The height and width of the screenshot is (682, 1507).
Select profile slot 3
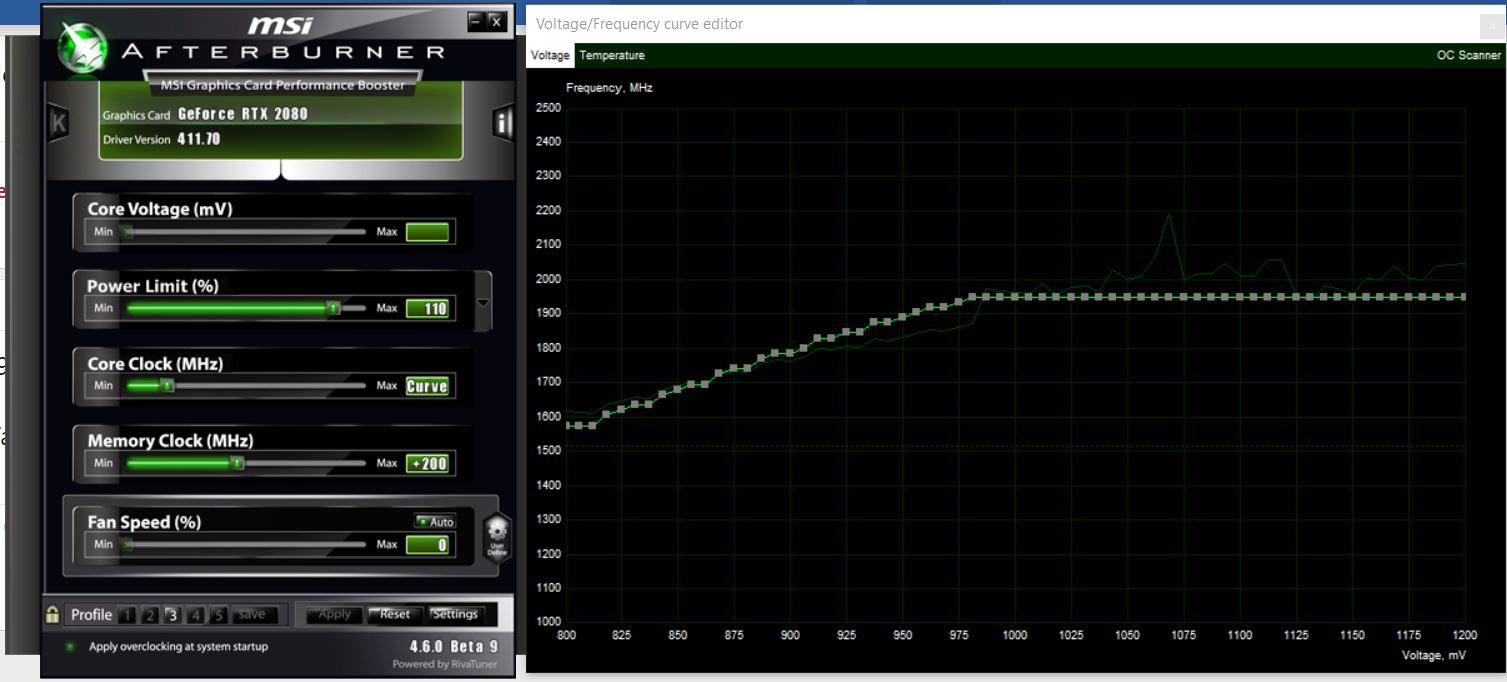pyautogui.click(x=172, y=615)
